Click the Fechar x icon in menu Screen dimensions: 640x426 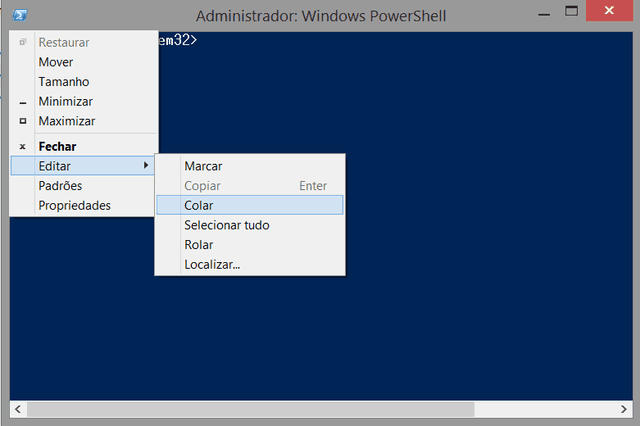[23, 146]
